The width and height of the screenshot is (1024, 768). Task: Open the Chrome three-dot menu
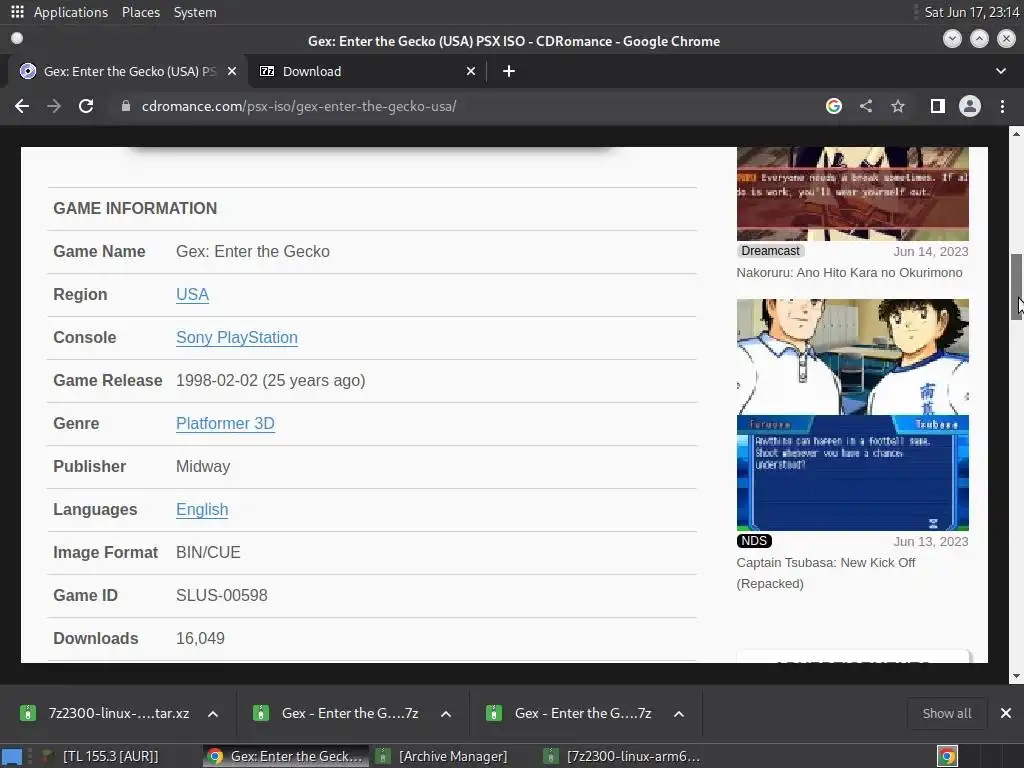[x=1002, y=106]
